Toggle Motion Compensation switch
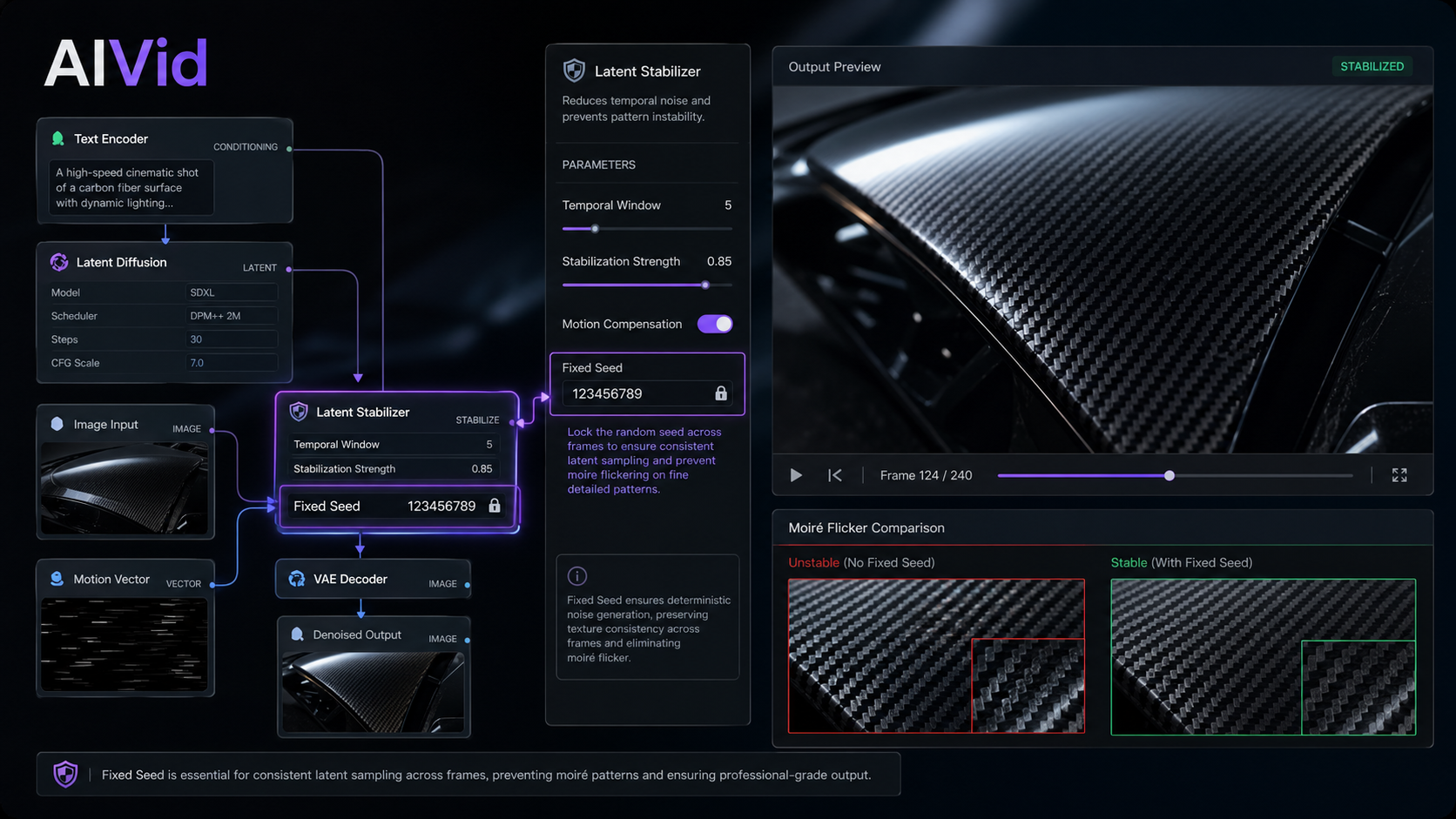 click(x=715, y=324)
